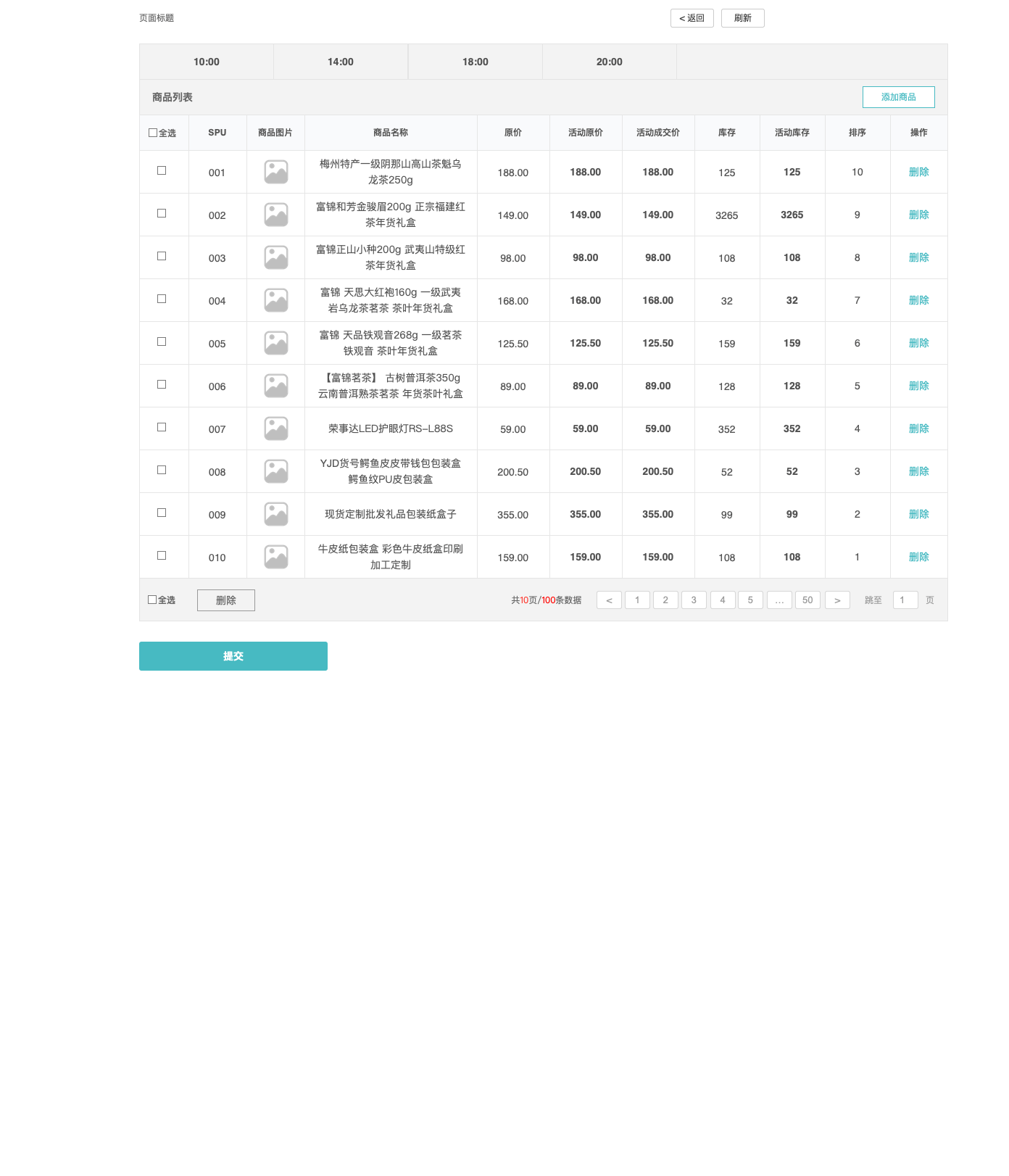The width and height of the screenshot is (1009, 1176).
Task: Delete the SPU 005 row via 删除 link
Action: [x=919, y=343]
